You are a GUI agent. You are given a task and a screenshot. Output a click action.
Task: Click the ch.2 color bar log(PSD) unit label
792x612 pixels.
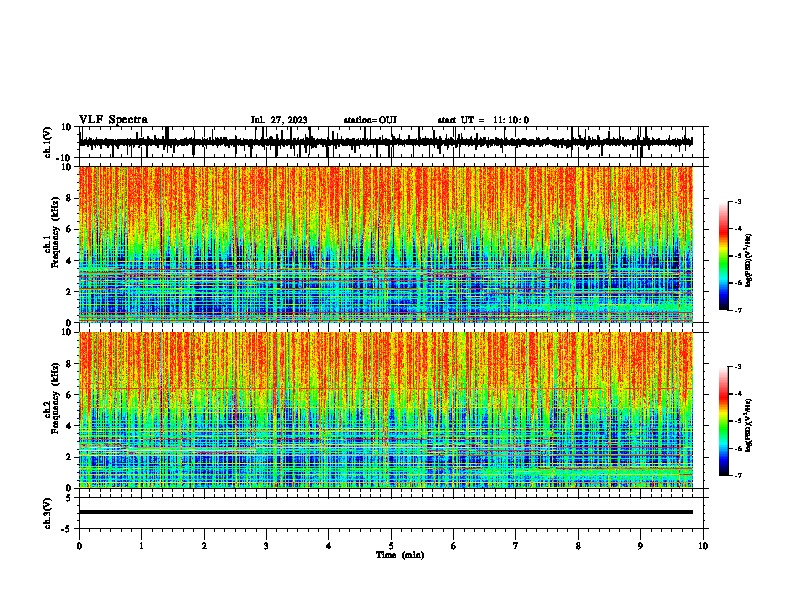tap(749, 425)
